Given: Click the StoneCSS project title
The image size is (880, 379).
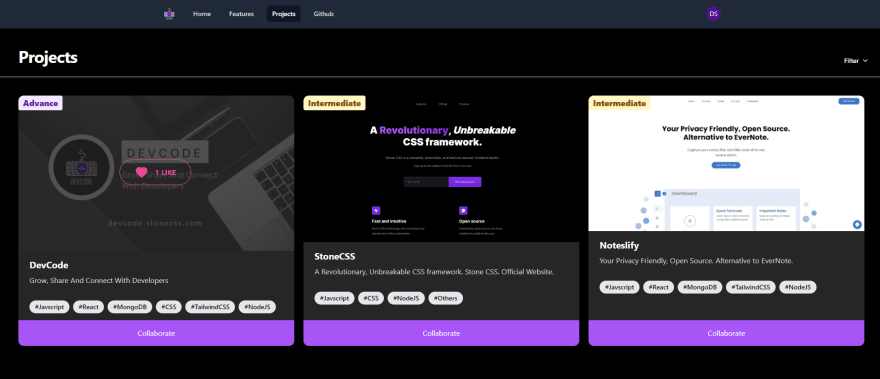Looking at the screenshot, I should coord(335,257).
